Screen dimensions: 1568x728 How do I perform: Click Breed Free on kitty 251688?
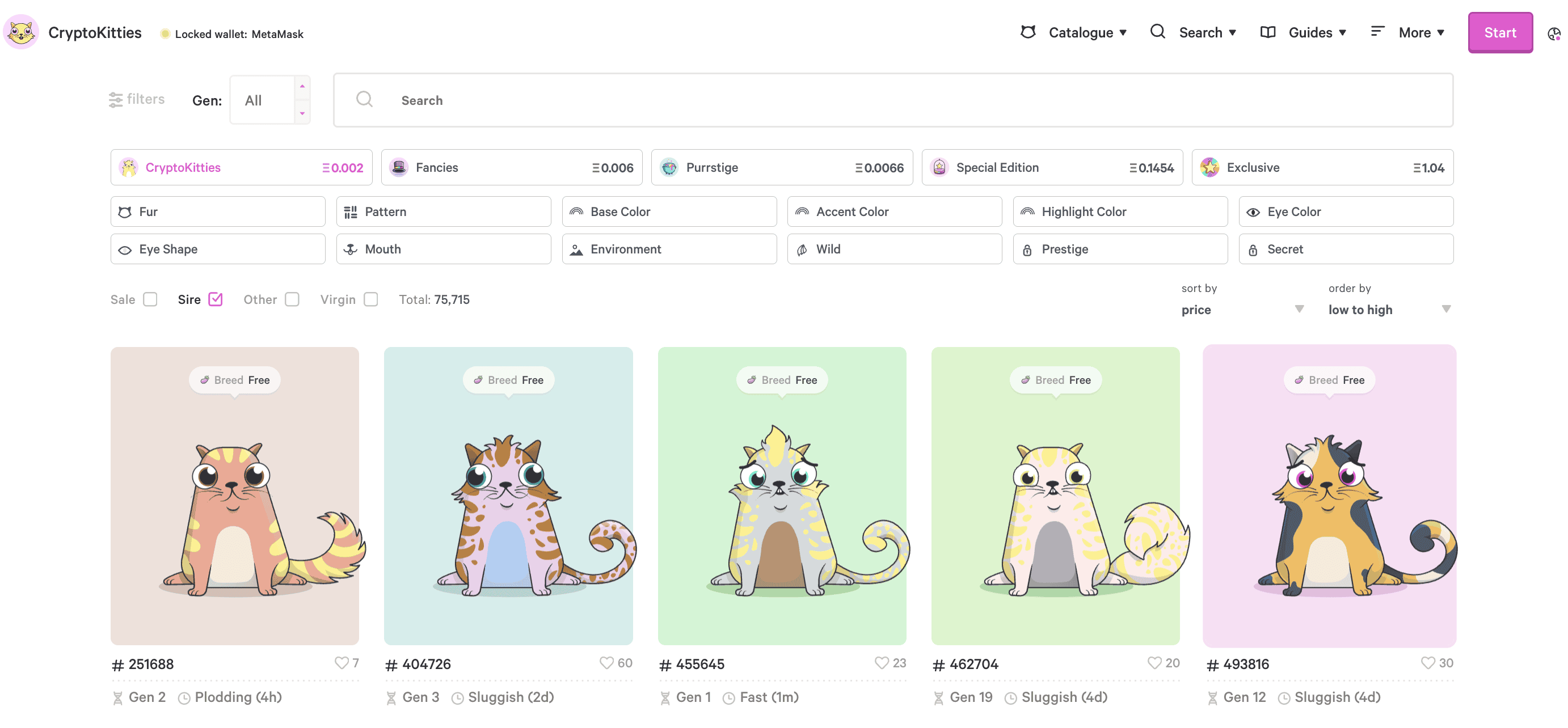pos(235,380)
